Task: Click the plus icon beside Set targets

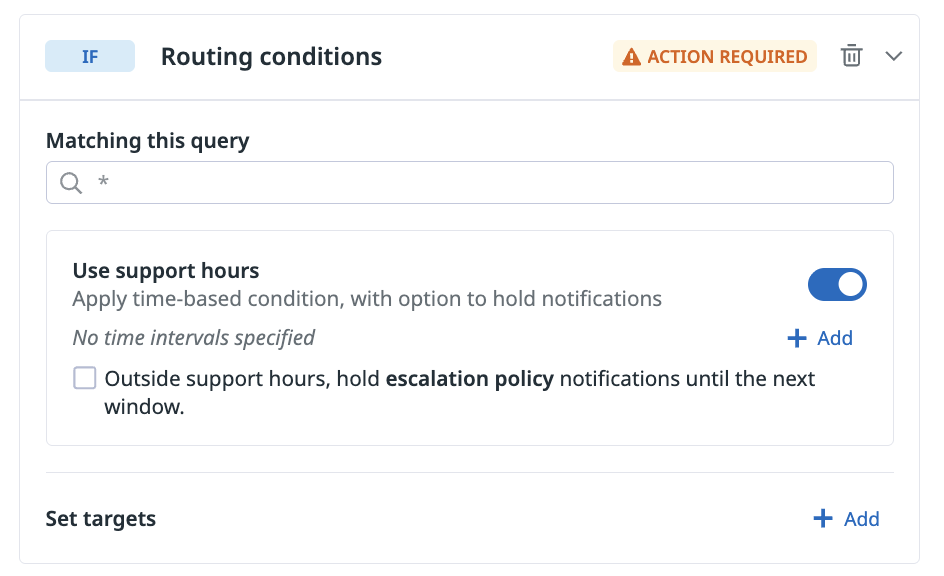Action: (x=823, y=518)
